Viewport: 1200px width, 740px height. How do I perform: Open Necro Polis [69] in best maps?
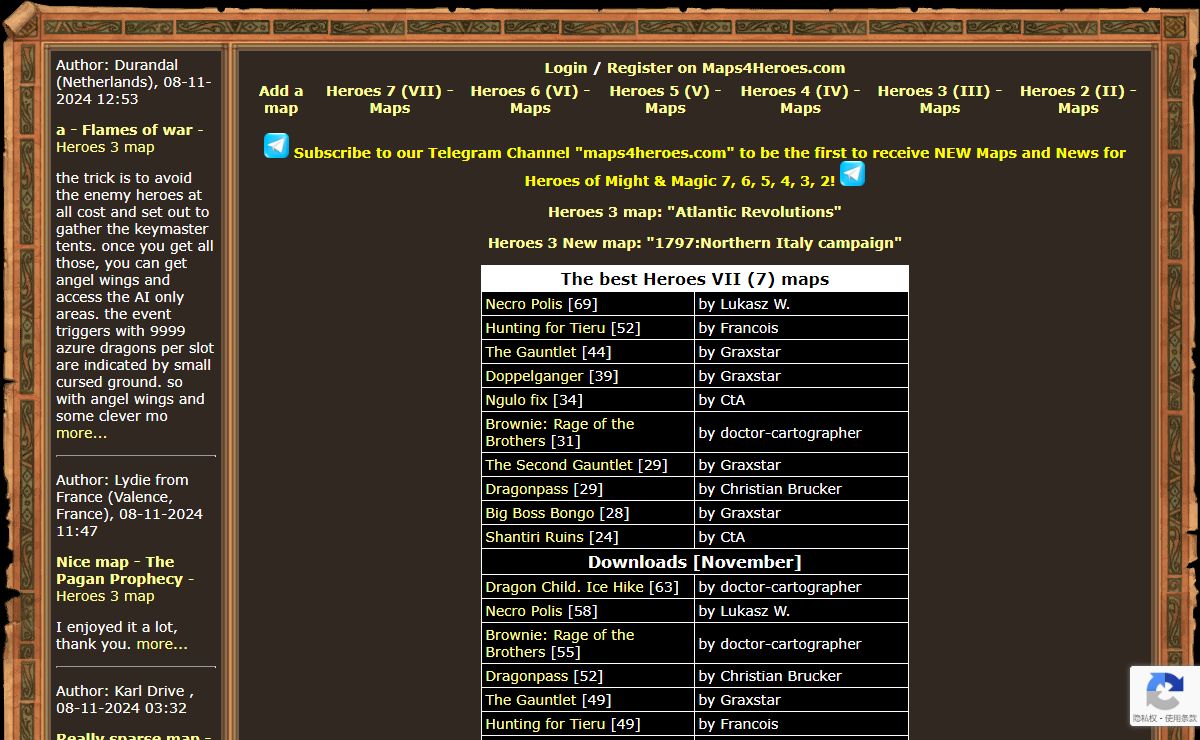[524, 304]
